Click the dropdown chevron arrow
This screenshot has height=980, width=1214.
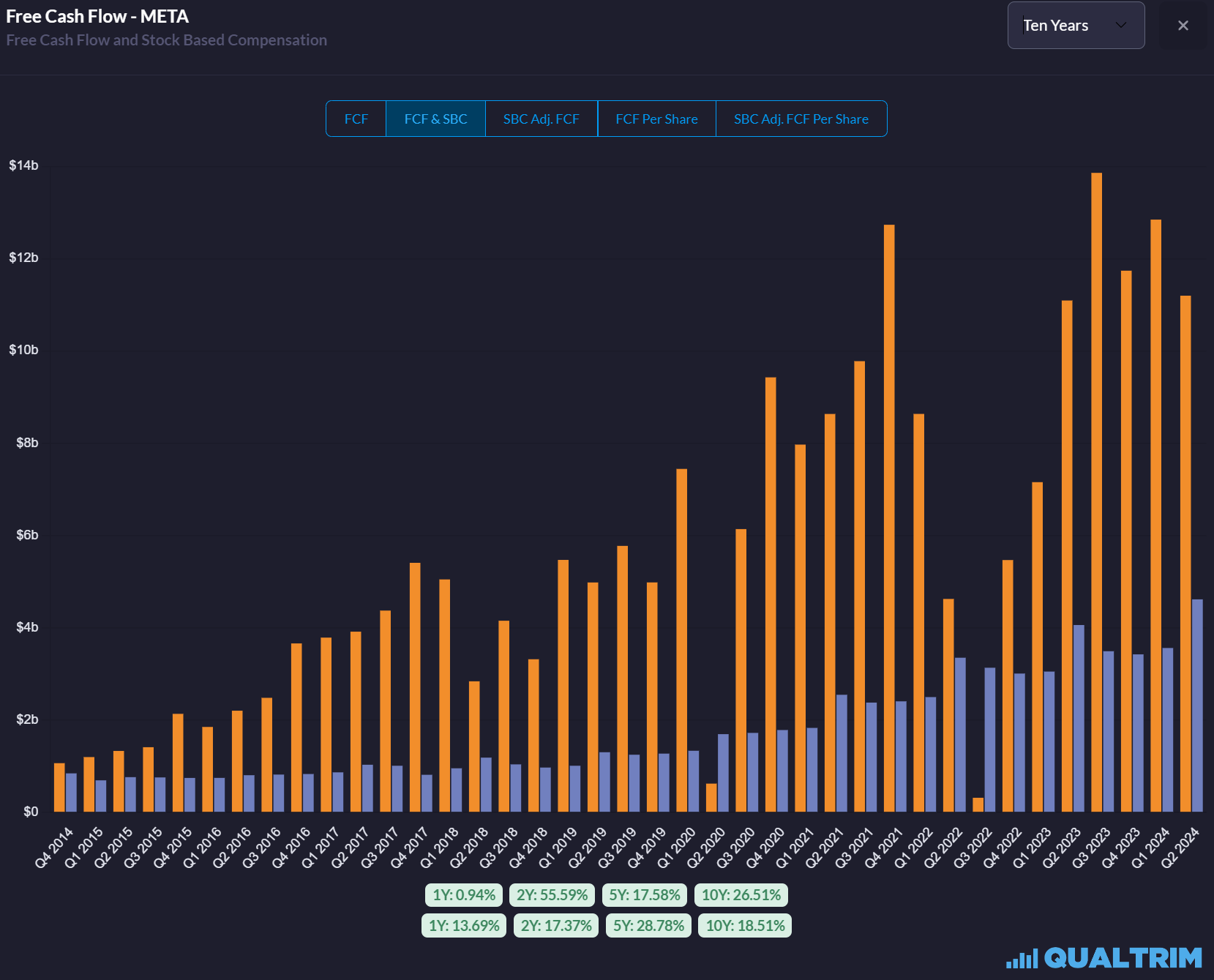coord(1120,26)
